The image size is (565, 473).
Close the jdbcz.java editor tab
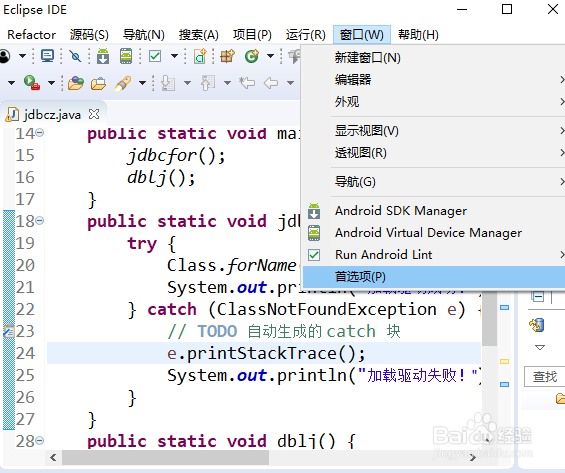94,114
